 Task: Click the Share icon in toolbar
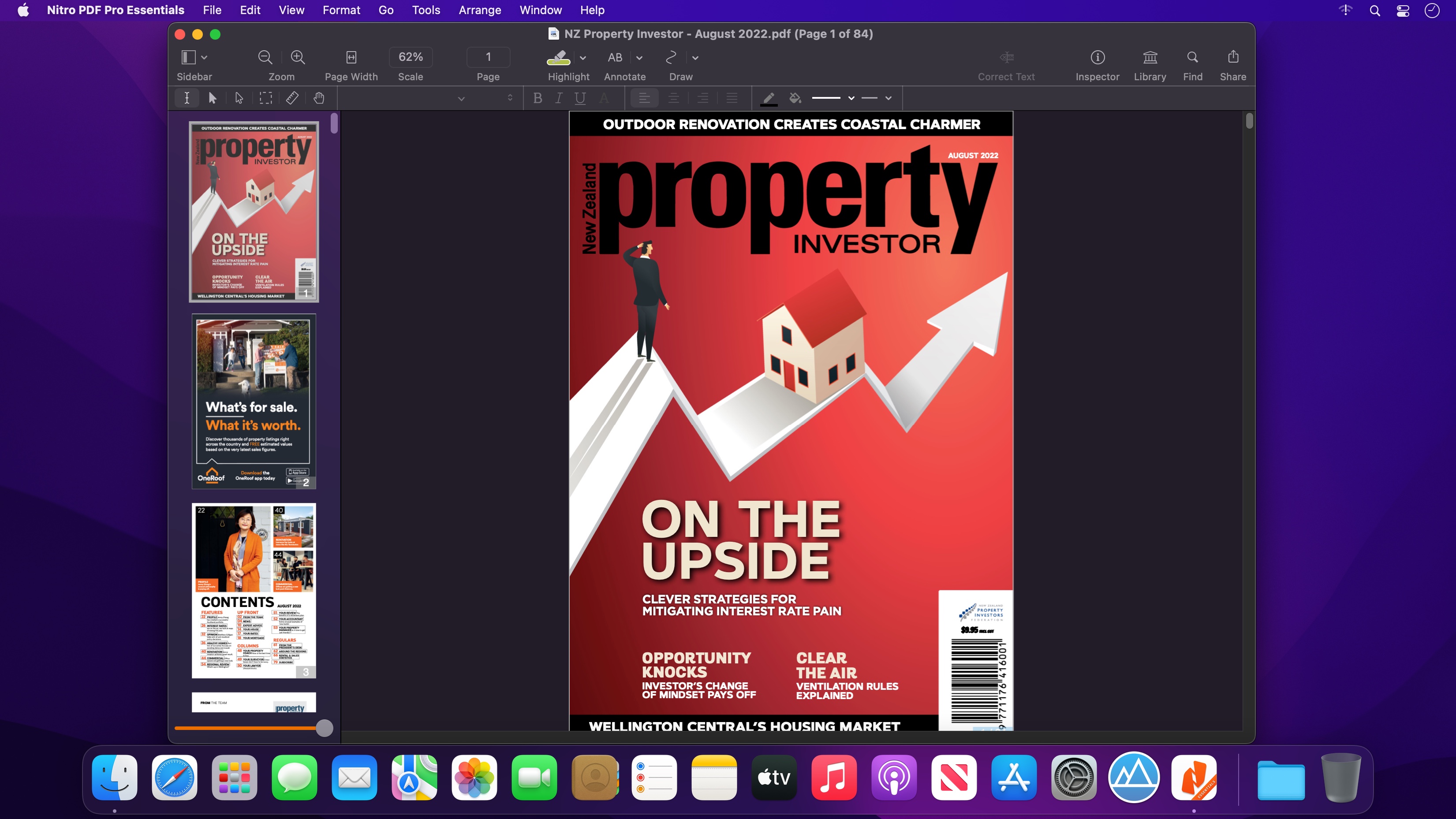pyautogui.click(x=1233, y=57)
